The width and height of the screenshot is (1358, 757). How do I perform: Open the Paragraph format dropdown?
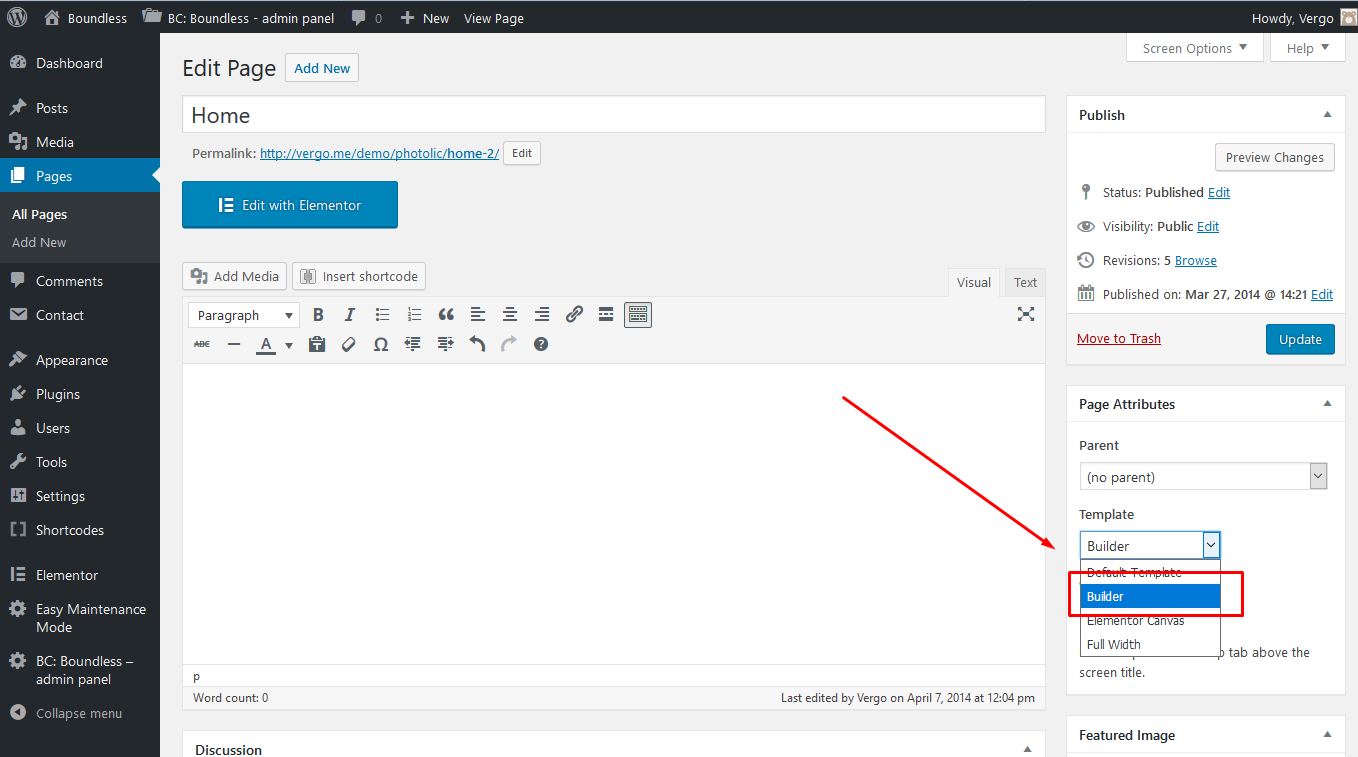click(244, 315)
